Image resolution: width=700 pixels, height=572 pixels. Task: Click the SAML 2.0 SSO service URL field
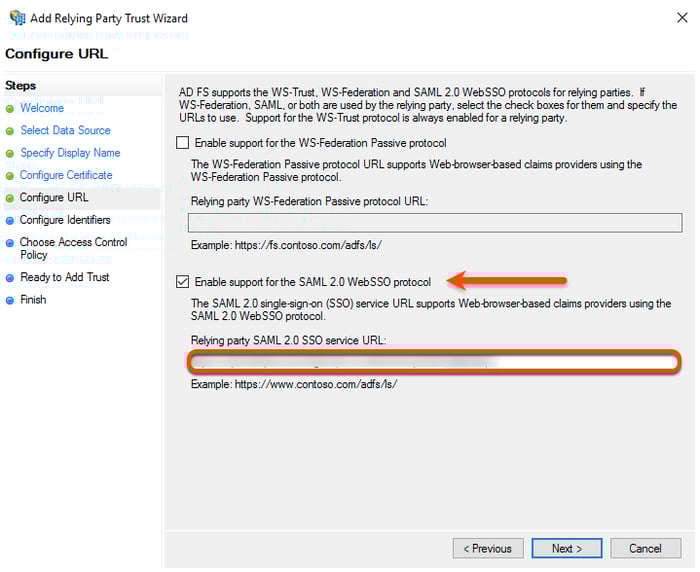[x=435, y=362]
